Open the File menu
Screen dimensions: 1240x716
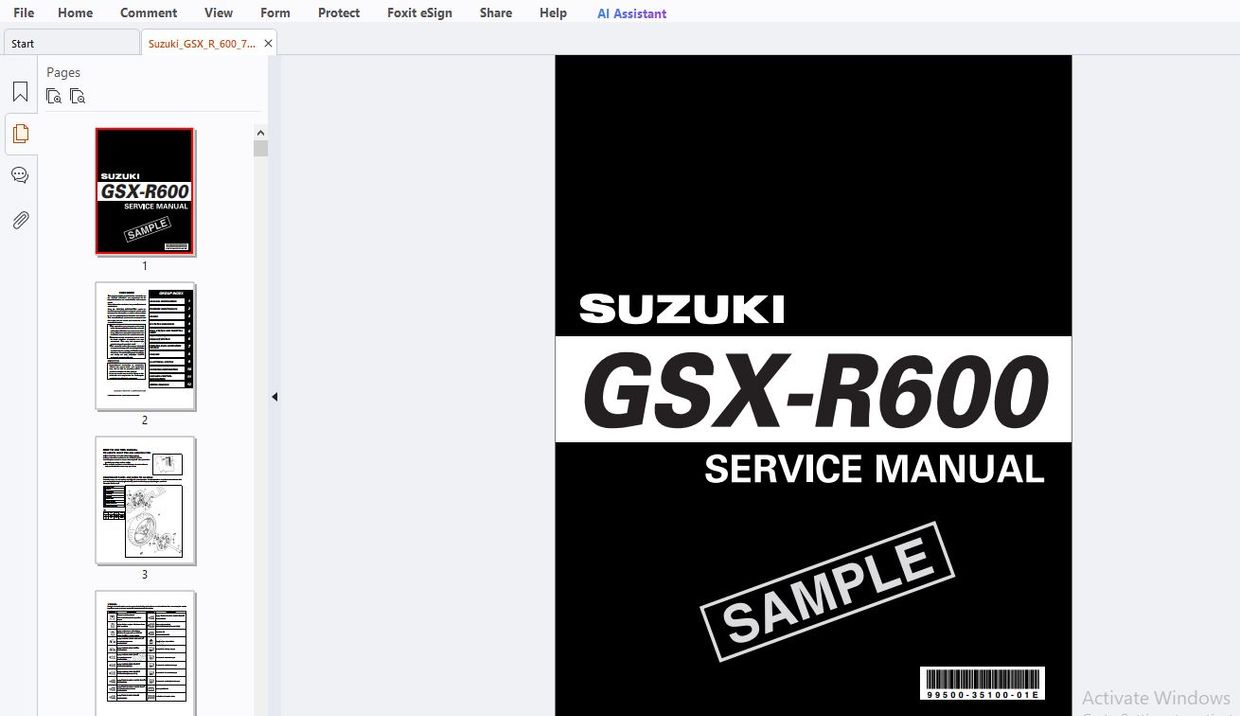(23, 13)
